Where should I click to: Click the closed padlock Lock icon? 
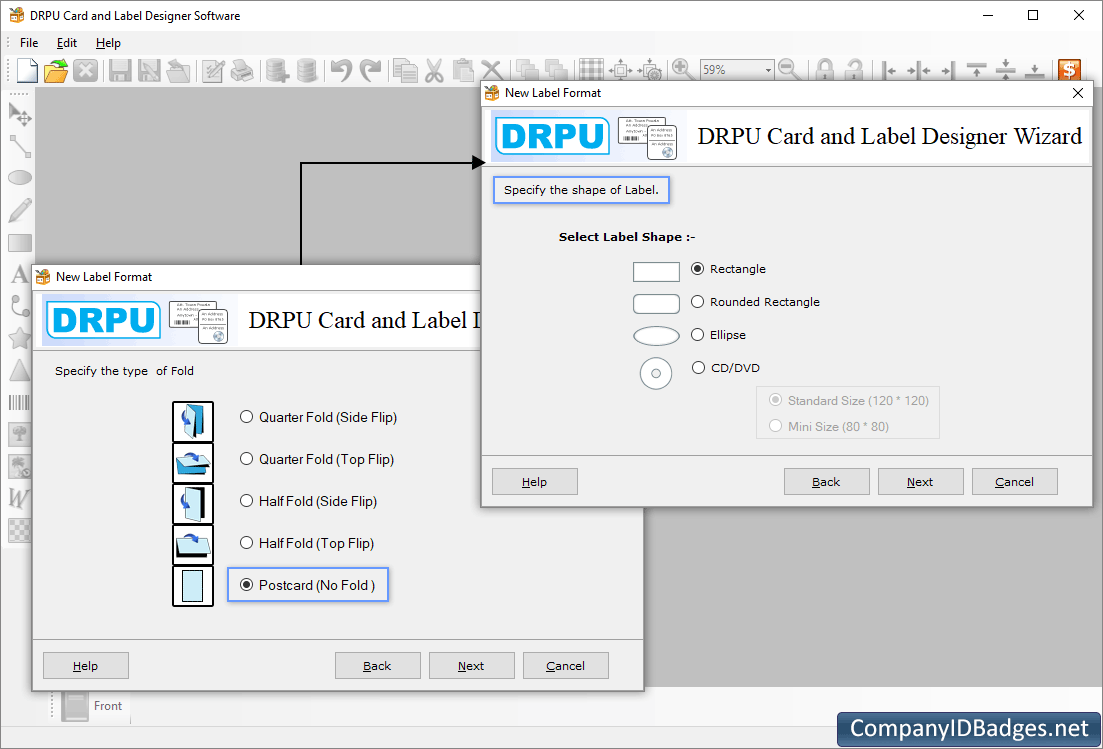click(825, 70)
